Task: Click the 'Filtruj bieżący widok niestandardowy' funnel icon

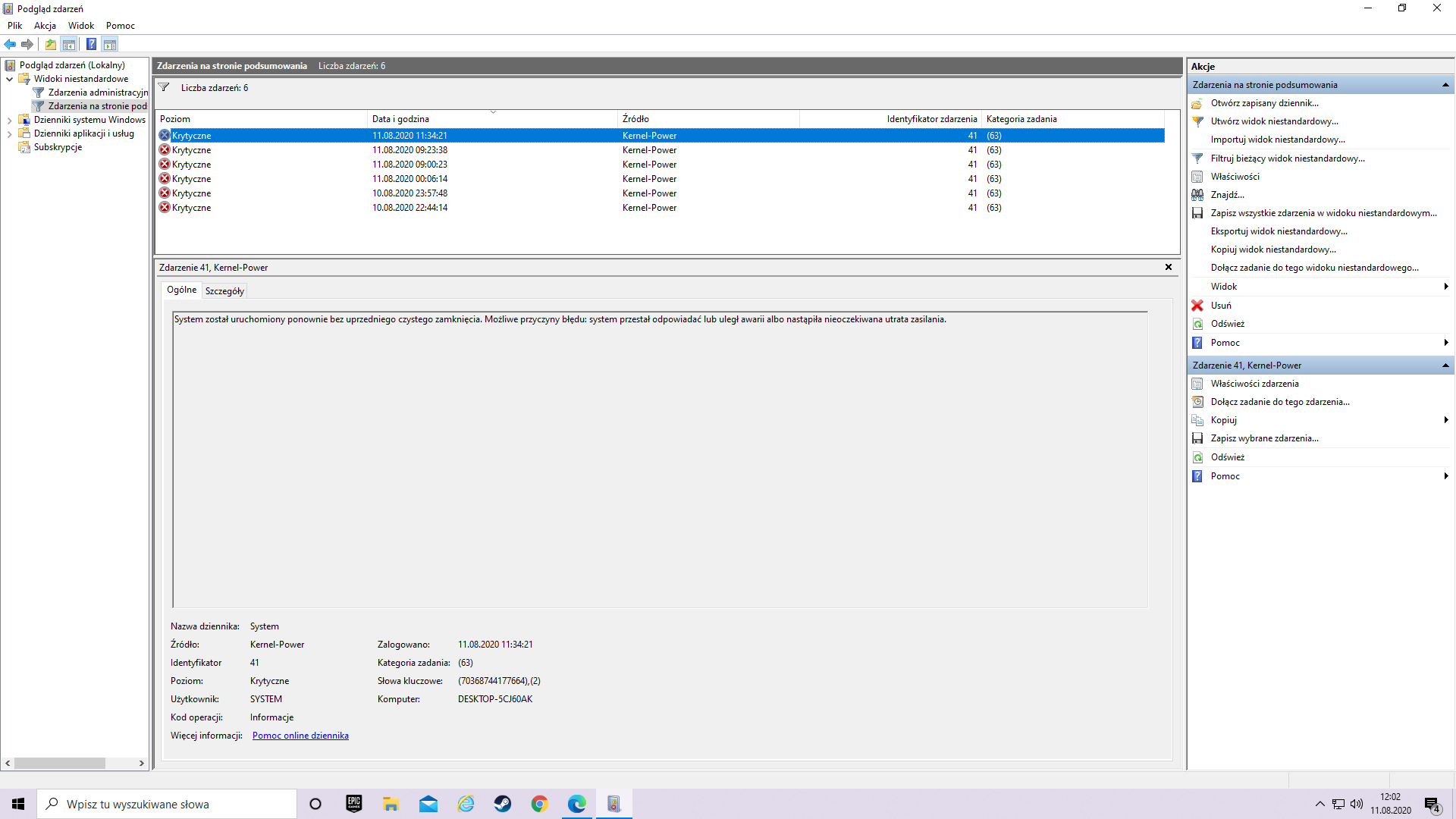Action: pos(1198,158)
